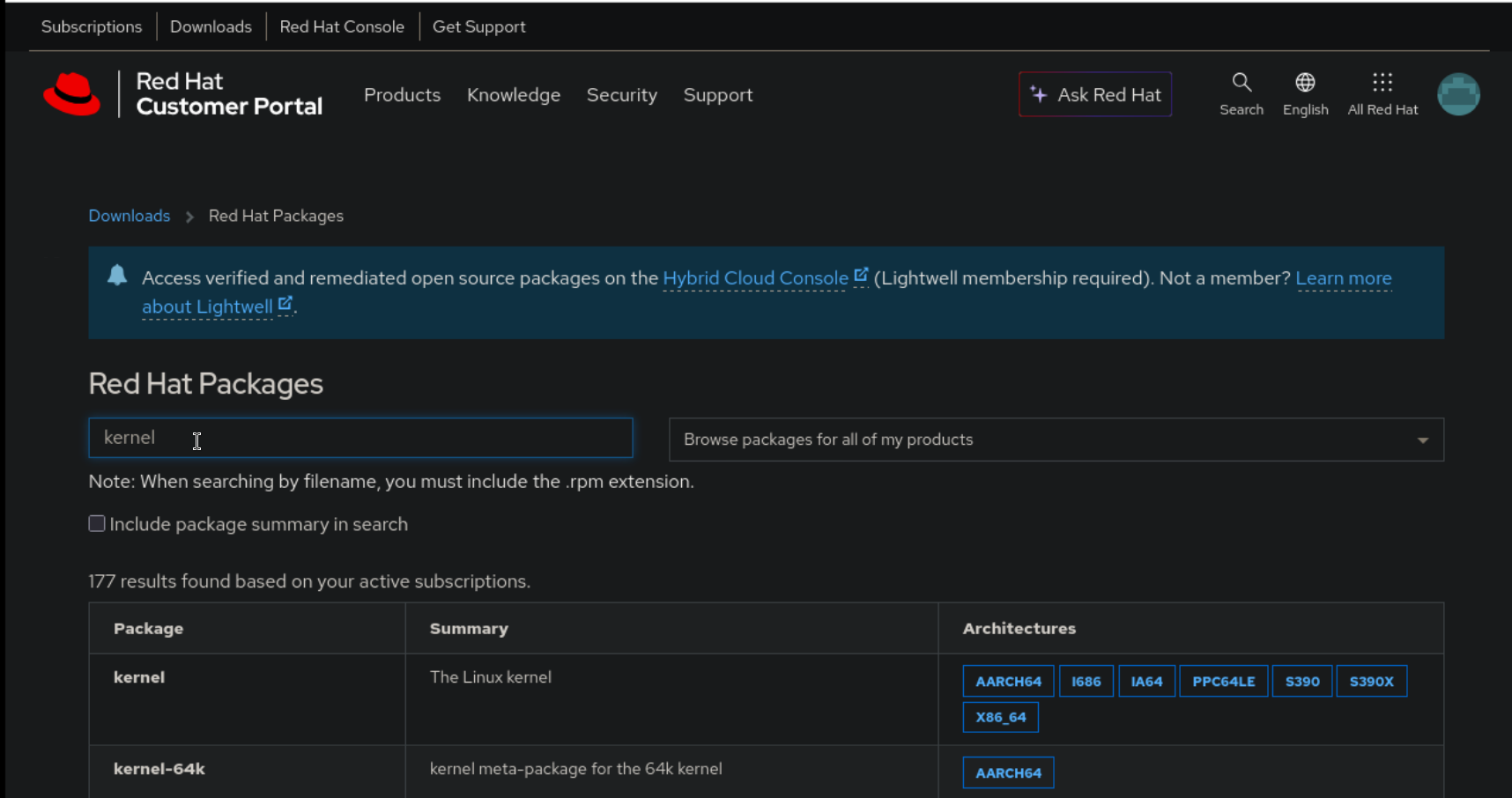This screenshot has height=798, width=1512.
Task: Click the kernel-64k package name cell
Action: [x=159, y=769]
